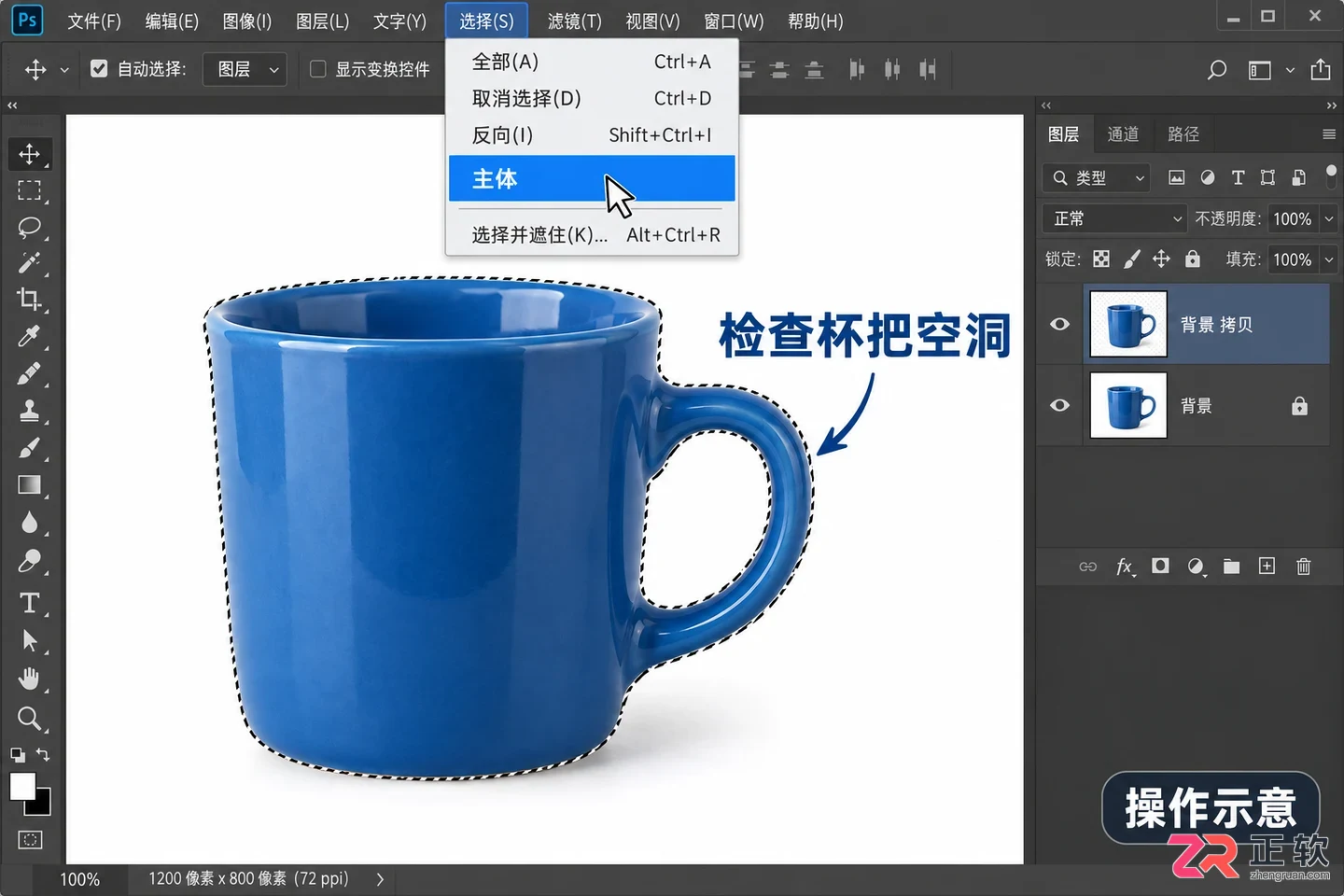Expand the 不透明度 value arrow
1344x896 pixels.
tap(1329, 218)
